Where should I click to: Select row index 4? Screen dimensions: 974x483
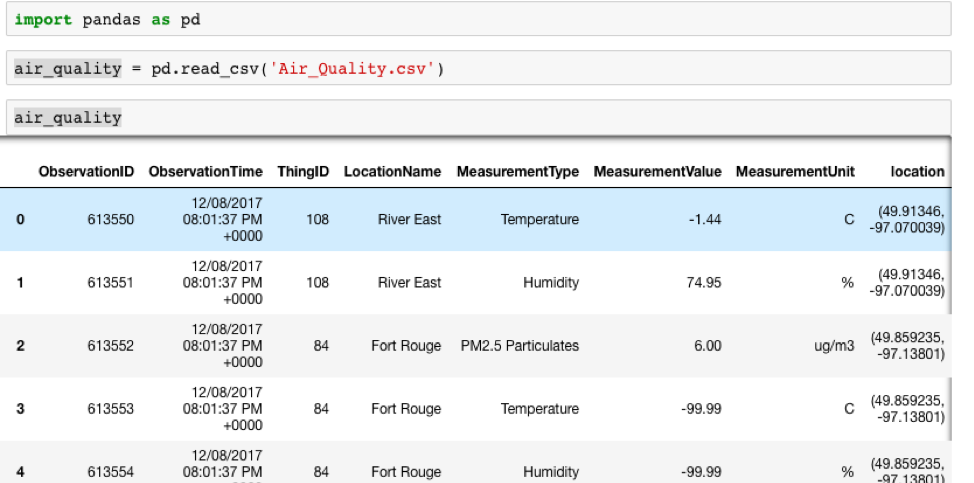(x=20, y=472)
